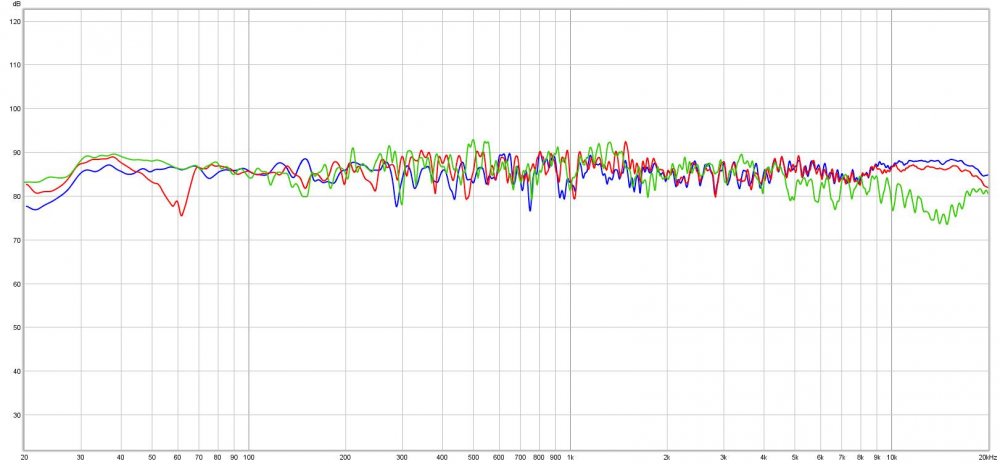Click the 300 frequency axis label
Screen dimensions: 1000x464
click(402, 458)
